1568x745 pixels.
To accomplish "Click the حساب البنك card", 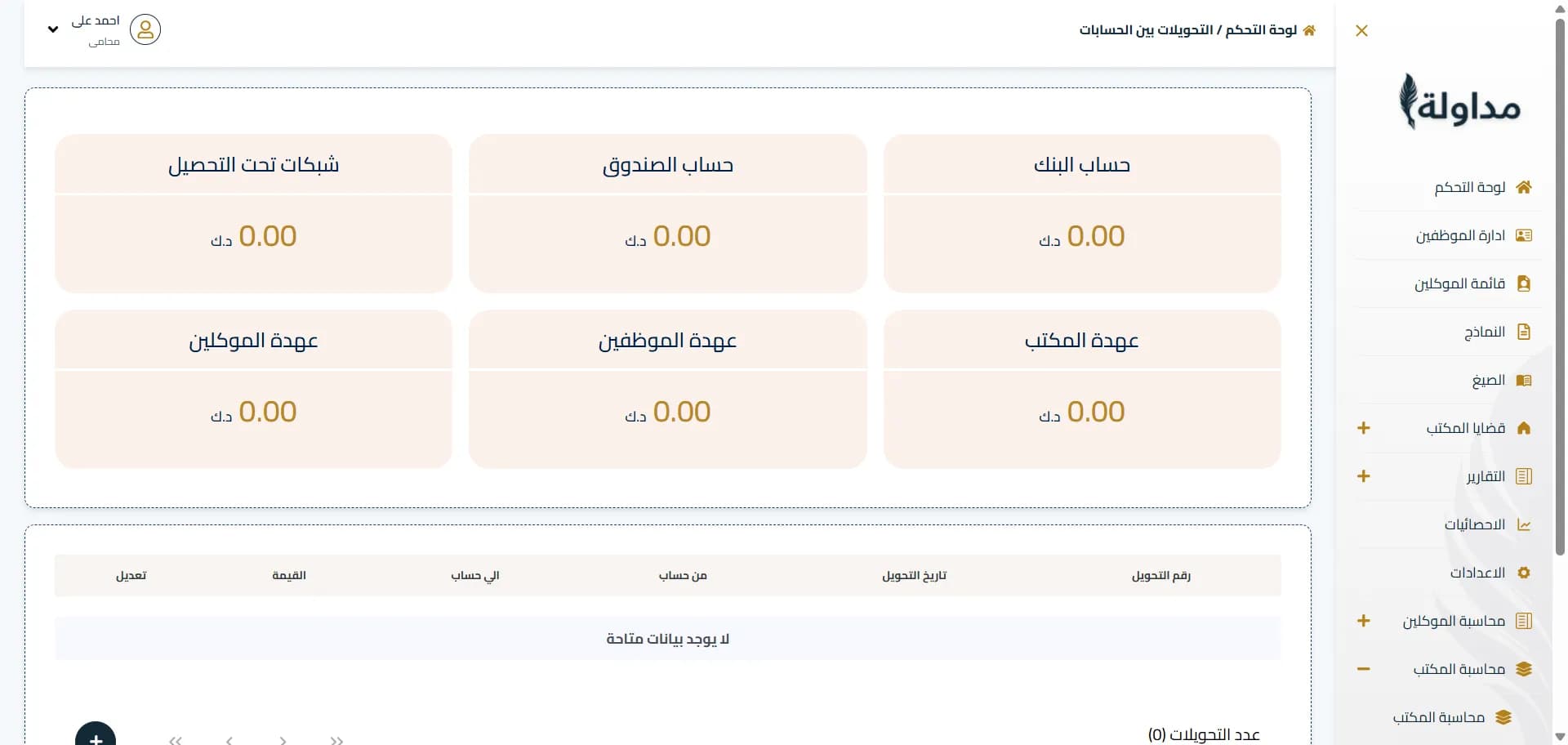I will 1082,213.
